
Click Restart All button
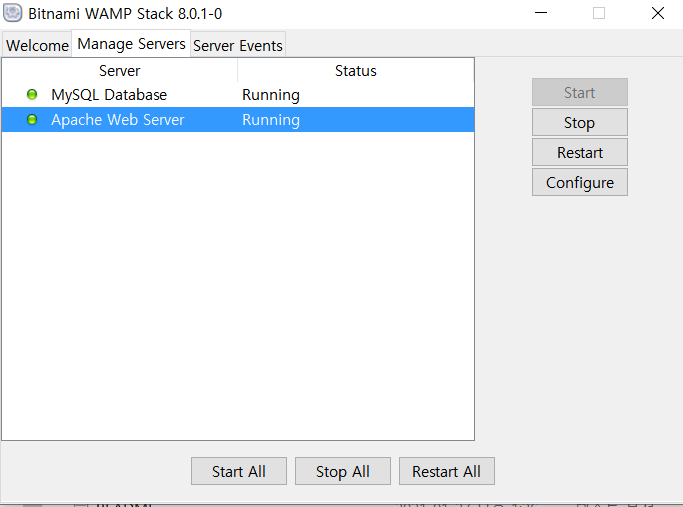pyautogui.click(x=446, y=471)
